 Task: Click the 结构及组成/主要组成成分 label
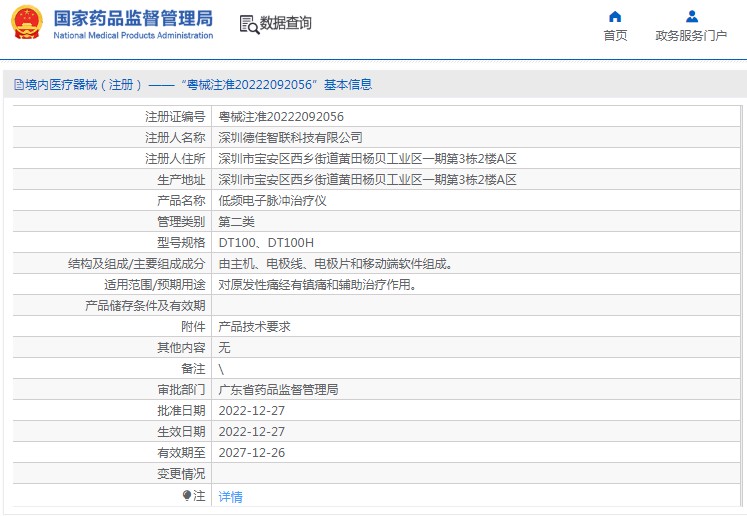pyautogui.click(x=136, y=263)
